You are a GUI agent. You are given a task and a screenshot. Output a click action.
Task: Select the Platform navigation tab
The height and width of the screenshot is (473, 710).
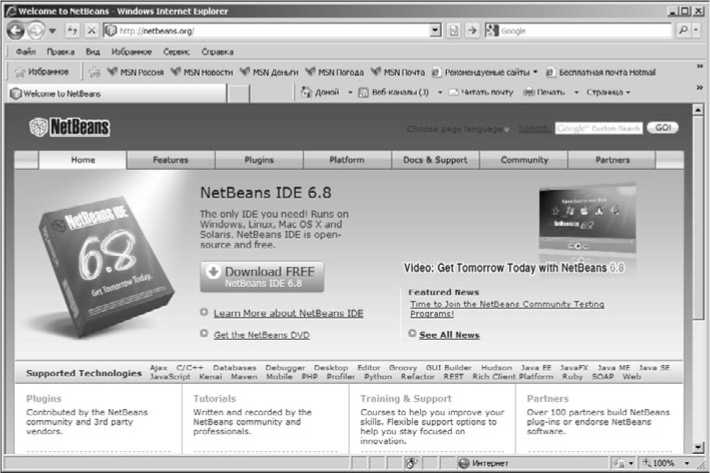pyautogui.click(x=347, y=160)
